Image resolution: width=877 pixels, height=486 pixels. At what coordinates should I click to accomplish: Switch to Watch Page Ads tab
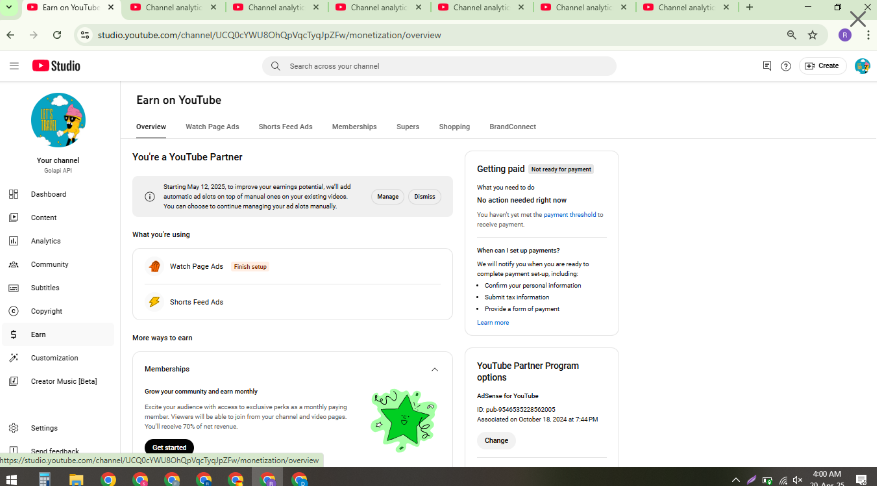pos(212,127)
